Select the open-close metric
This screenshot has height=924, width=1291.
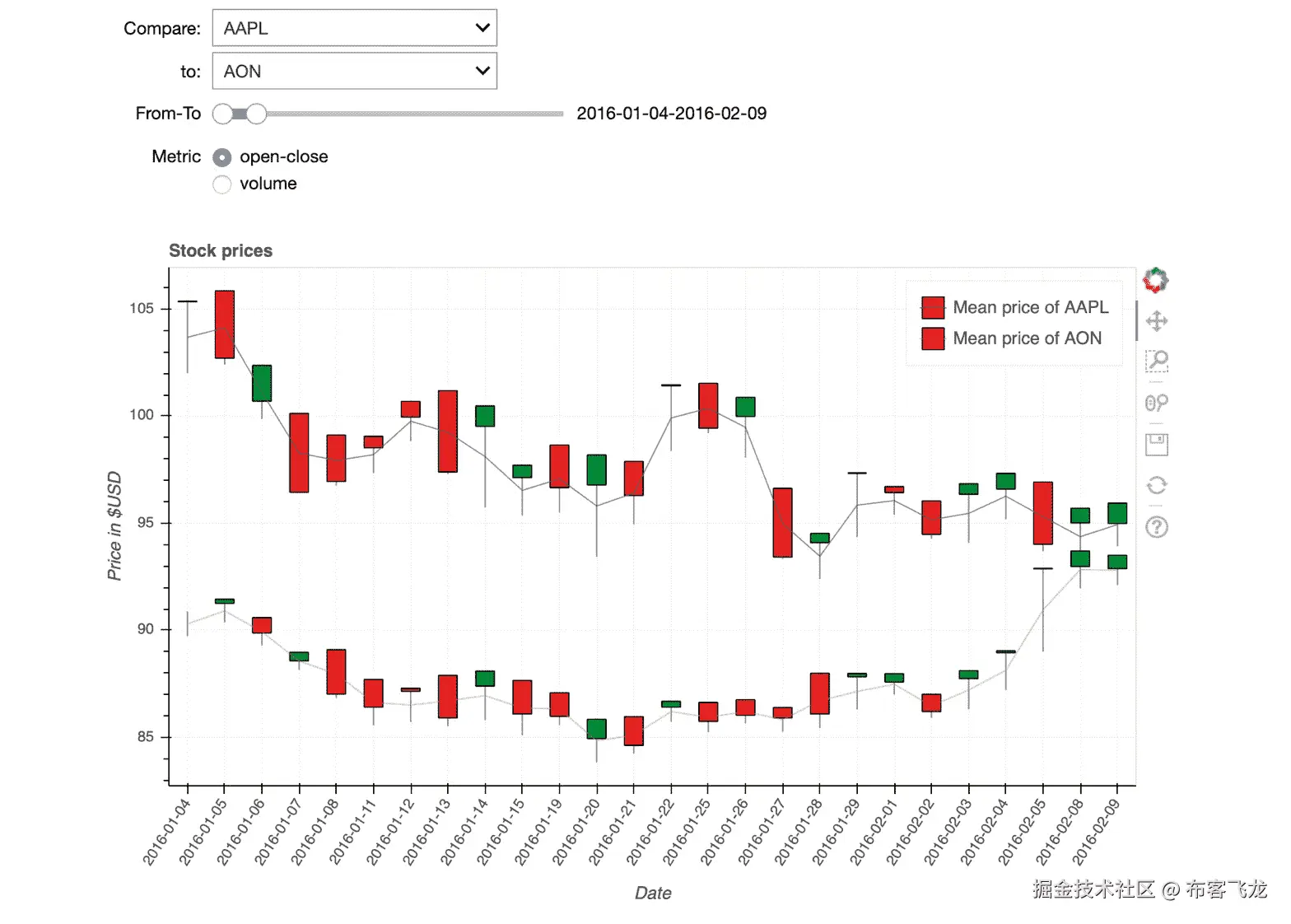[221, 157]
